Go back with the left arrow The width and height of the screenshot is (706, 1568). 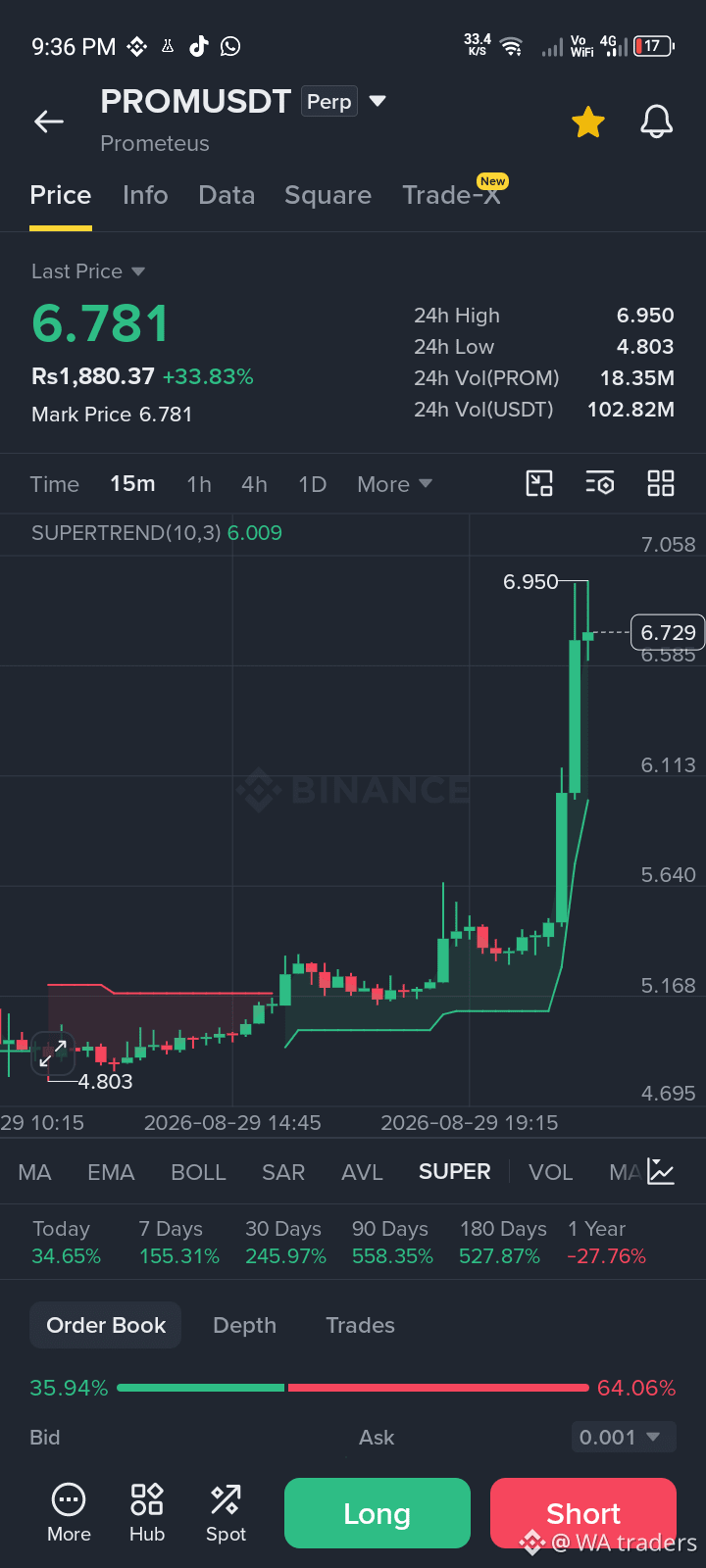point(48,122)
